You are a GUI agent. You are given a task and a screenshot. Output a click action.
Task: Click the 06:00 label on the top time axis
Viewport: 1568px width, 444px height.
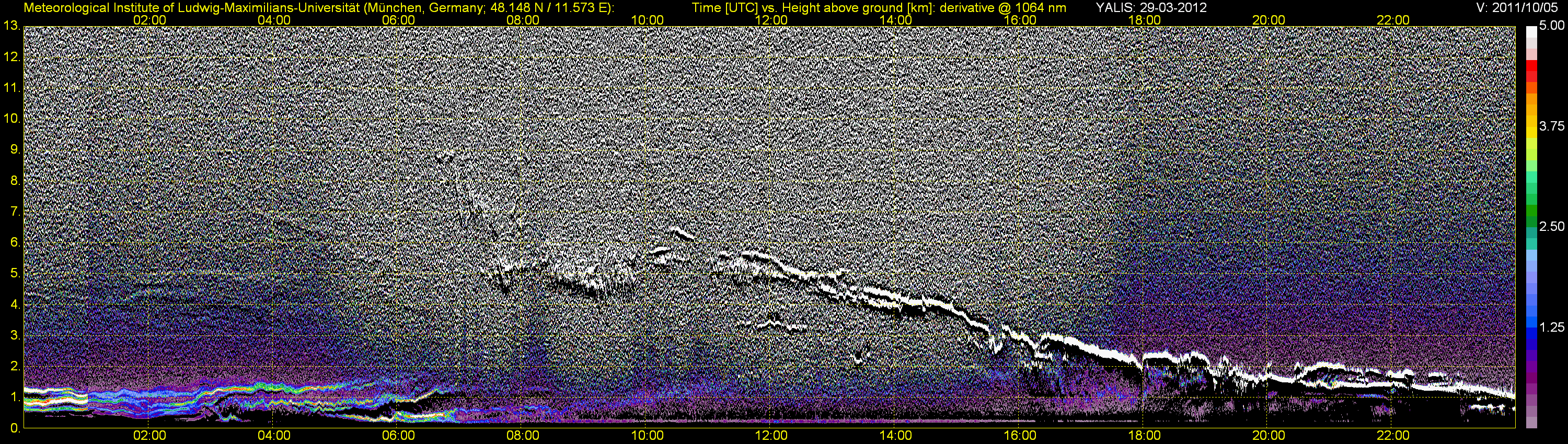click(399, 20)
